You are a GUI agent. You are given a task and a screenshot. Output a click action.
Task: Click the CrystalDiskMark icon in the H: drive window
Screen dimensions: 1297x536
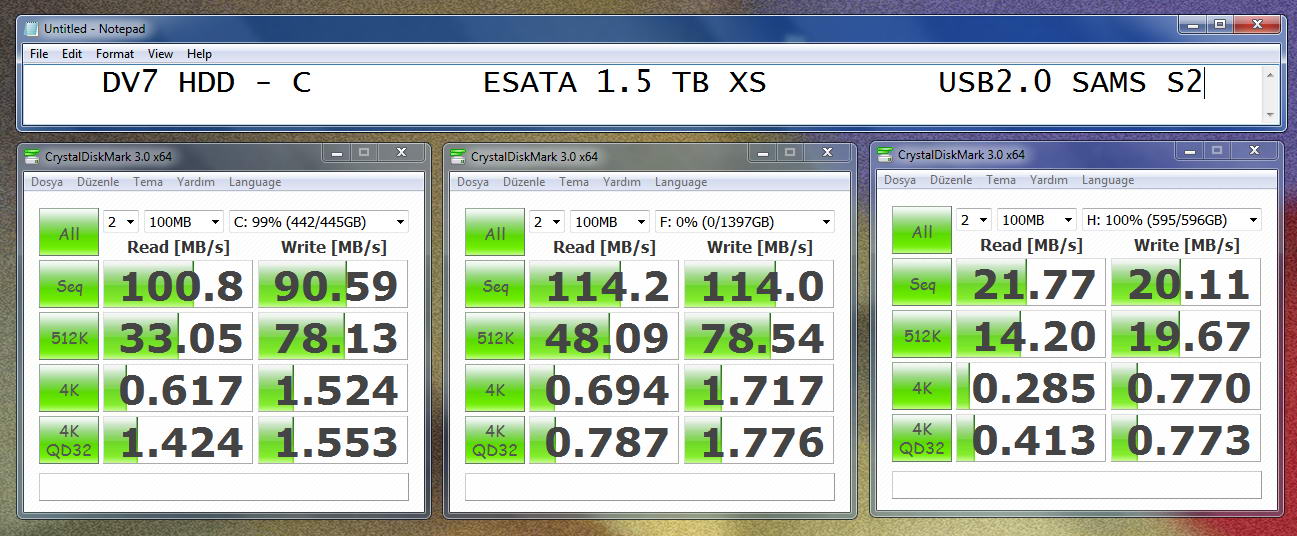(x=885, y=155)
